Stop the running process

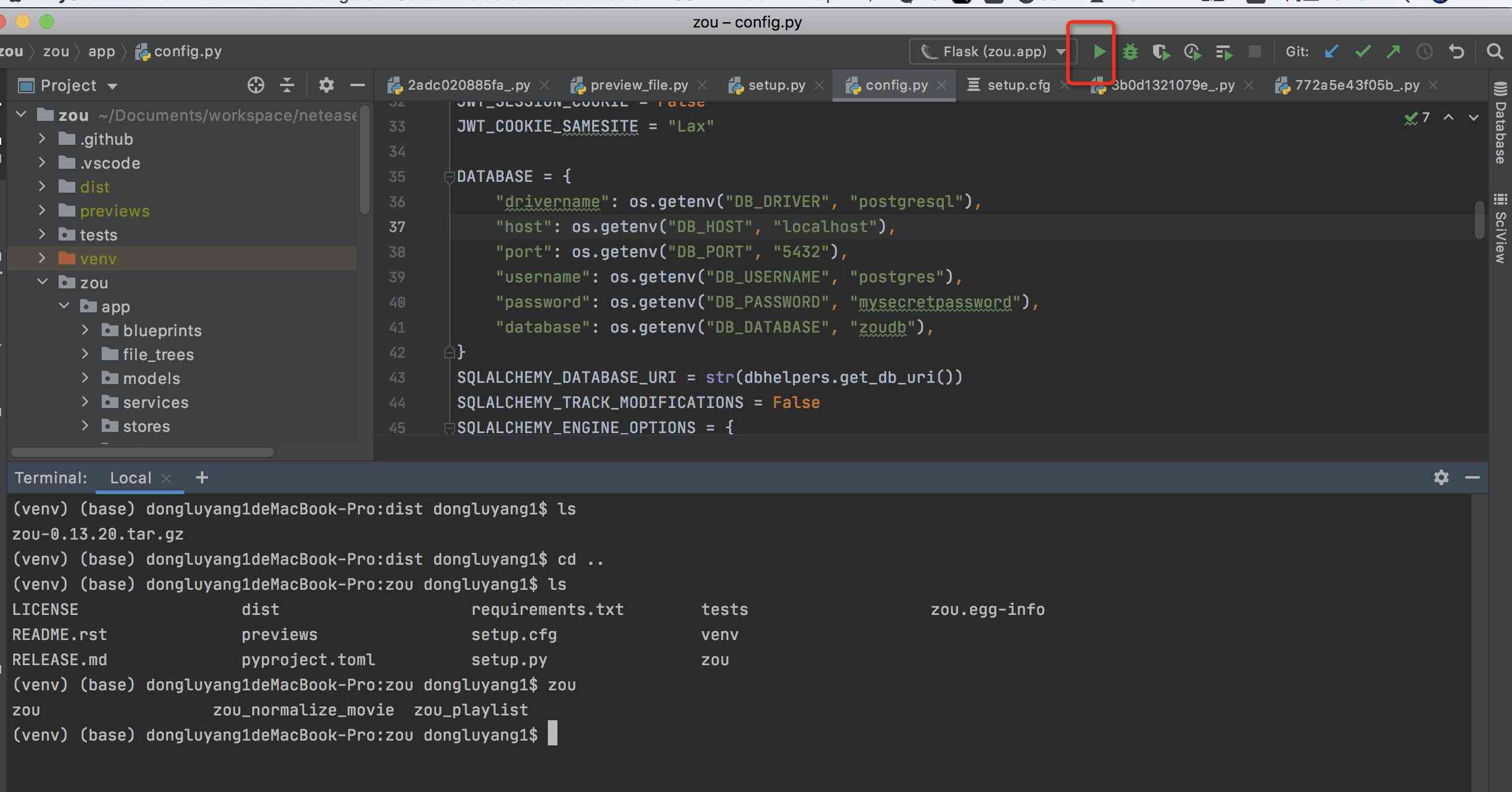coord(1255,52)
